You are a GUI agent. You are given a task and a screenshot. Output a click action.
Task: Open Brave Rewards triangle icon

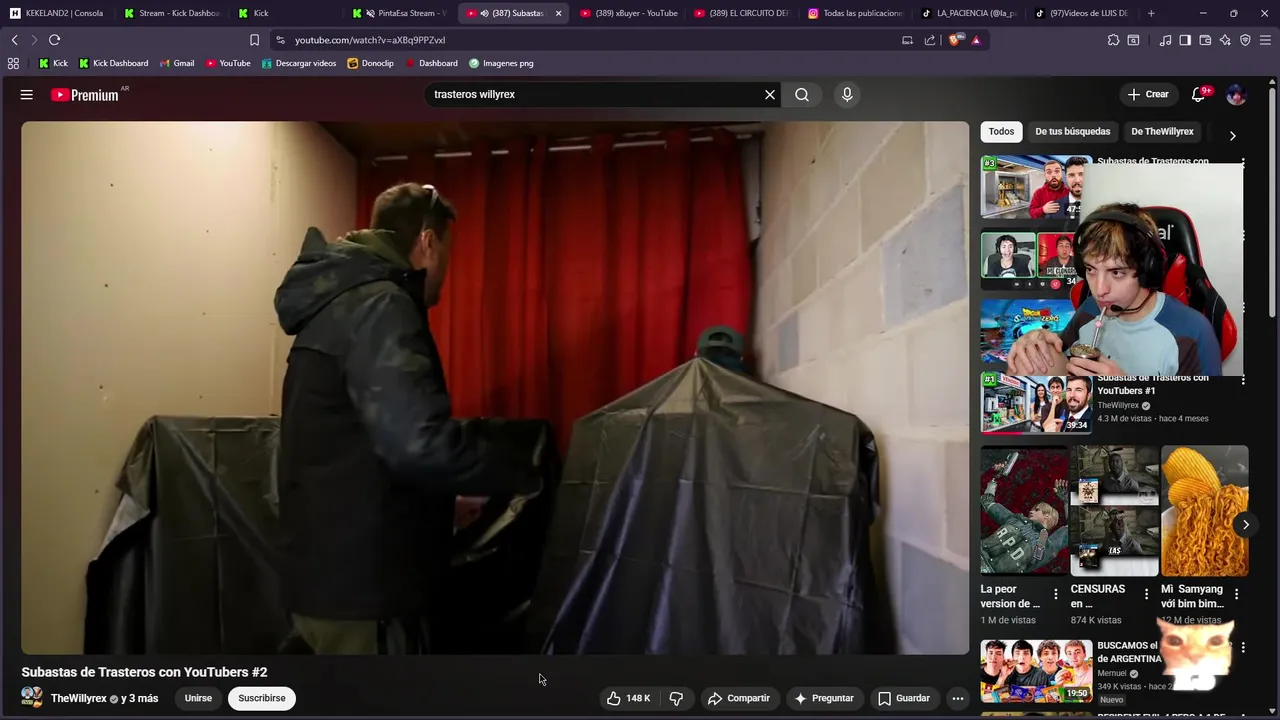point(976,40)
